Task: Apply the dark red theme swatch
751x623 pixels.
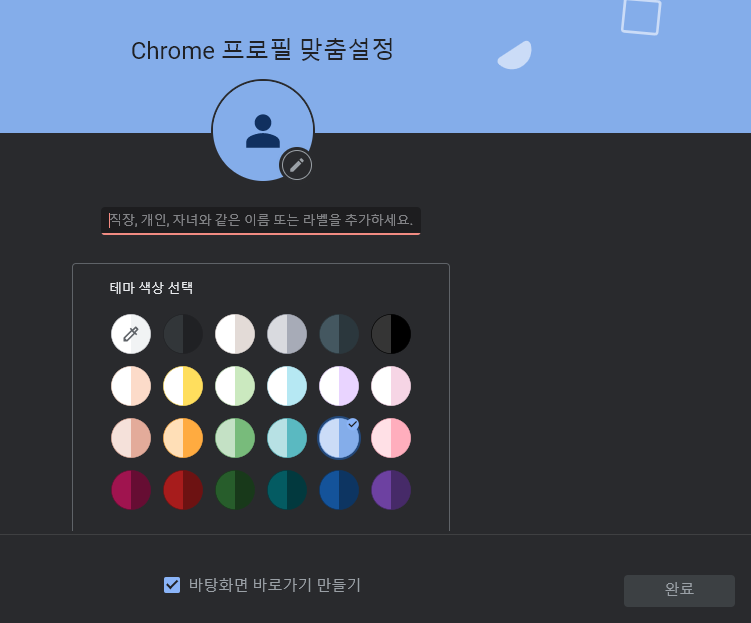Action: pyautogui.click(x=183, y=490)
